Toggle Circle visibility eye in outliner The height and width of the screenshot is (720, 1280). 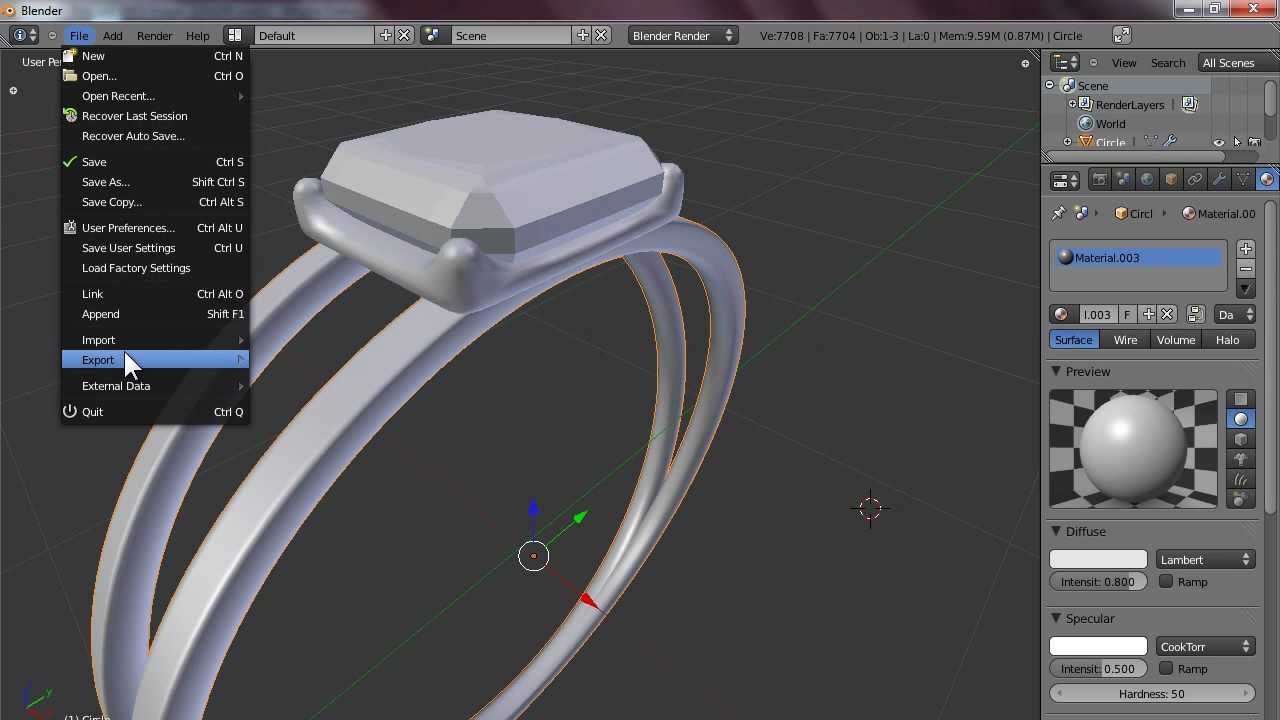pos(1218,143)
